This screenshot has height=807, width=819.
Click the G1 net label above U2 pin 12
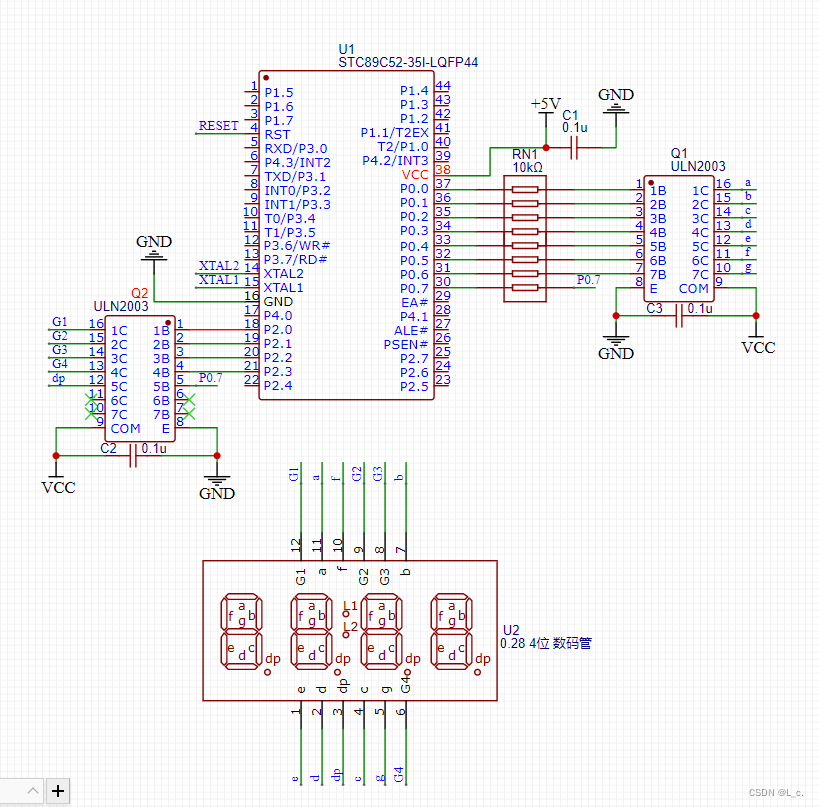(294, 475)
